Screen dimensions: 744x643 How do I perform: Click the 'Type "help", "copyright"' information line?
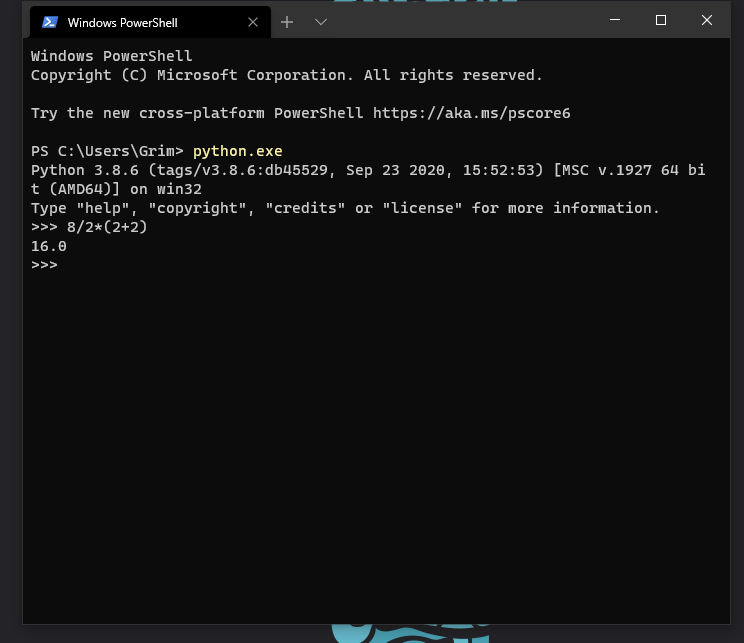(x=345, y=208)
